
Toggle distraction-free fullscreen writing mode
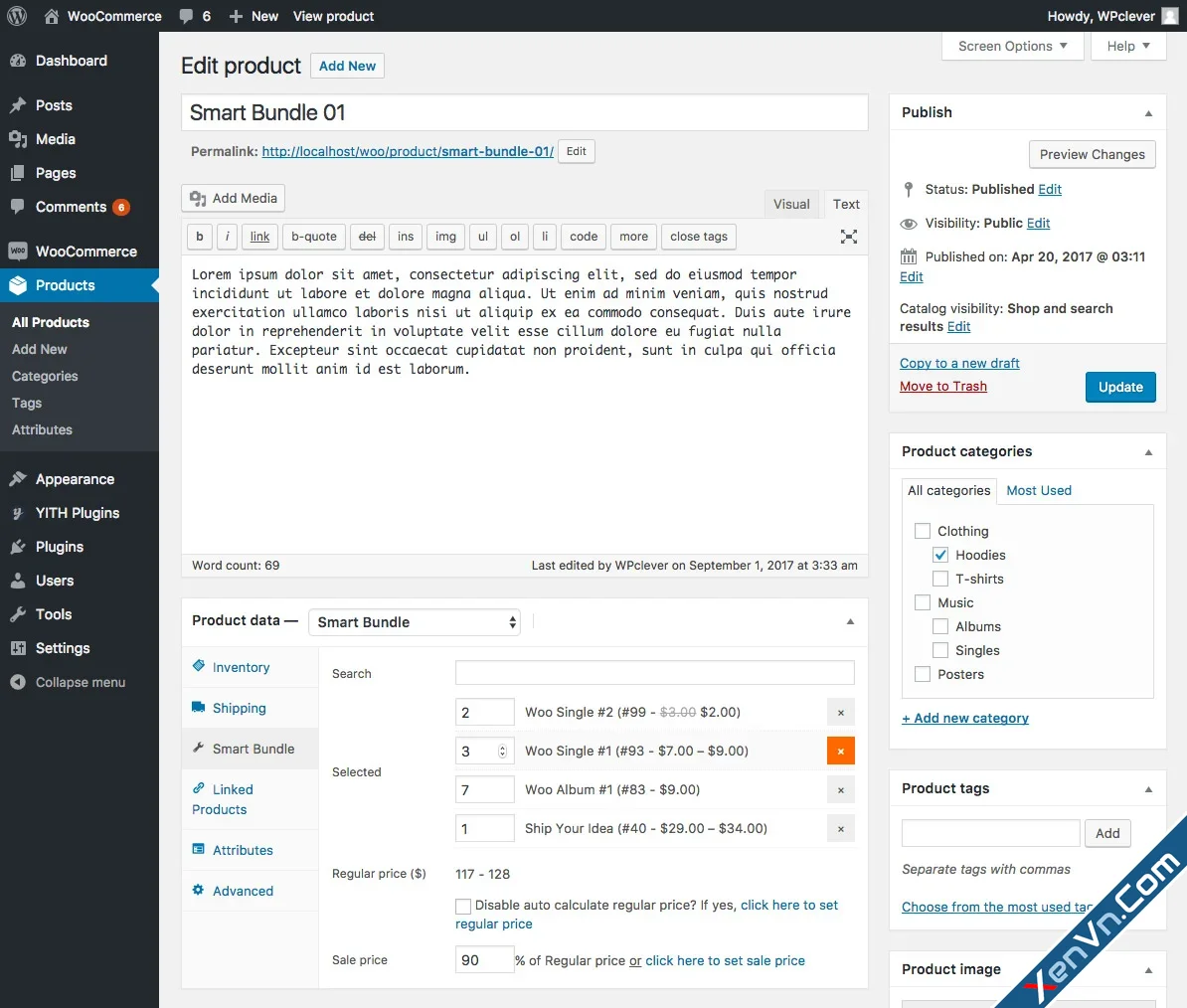[x=848, y=237]
